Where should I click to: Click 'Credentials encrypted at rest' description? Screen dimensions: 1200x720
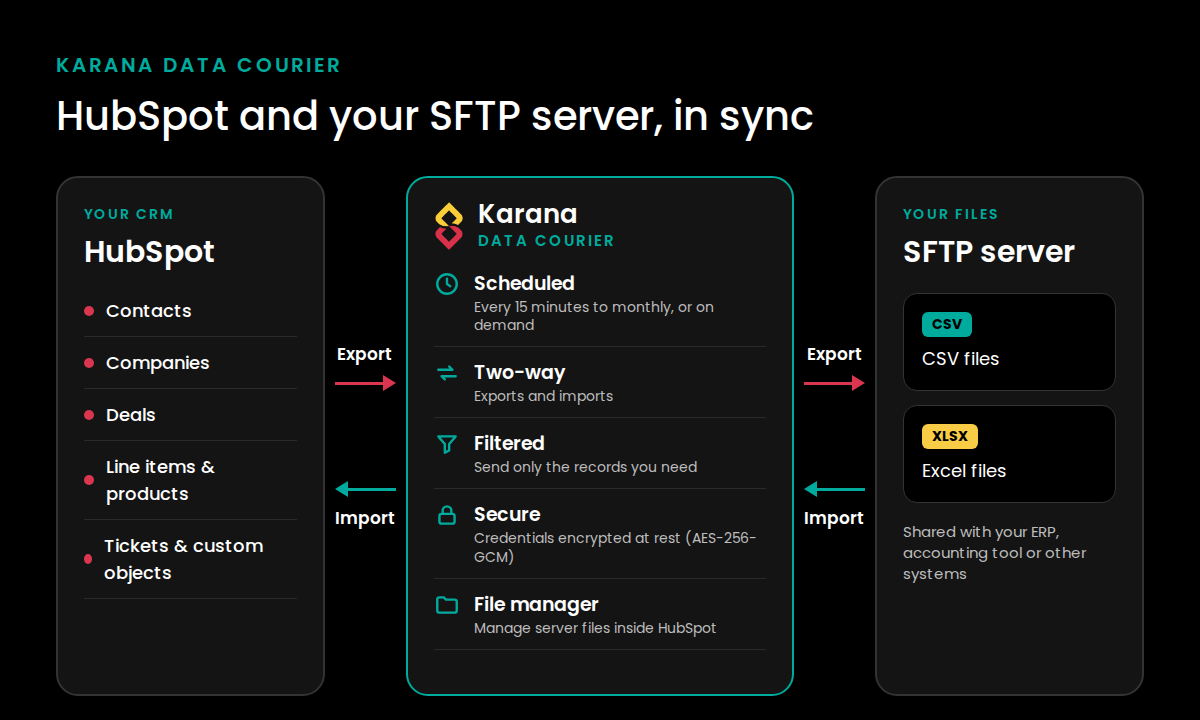pyautogui.click(x=615, y=547)
